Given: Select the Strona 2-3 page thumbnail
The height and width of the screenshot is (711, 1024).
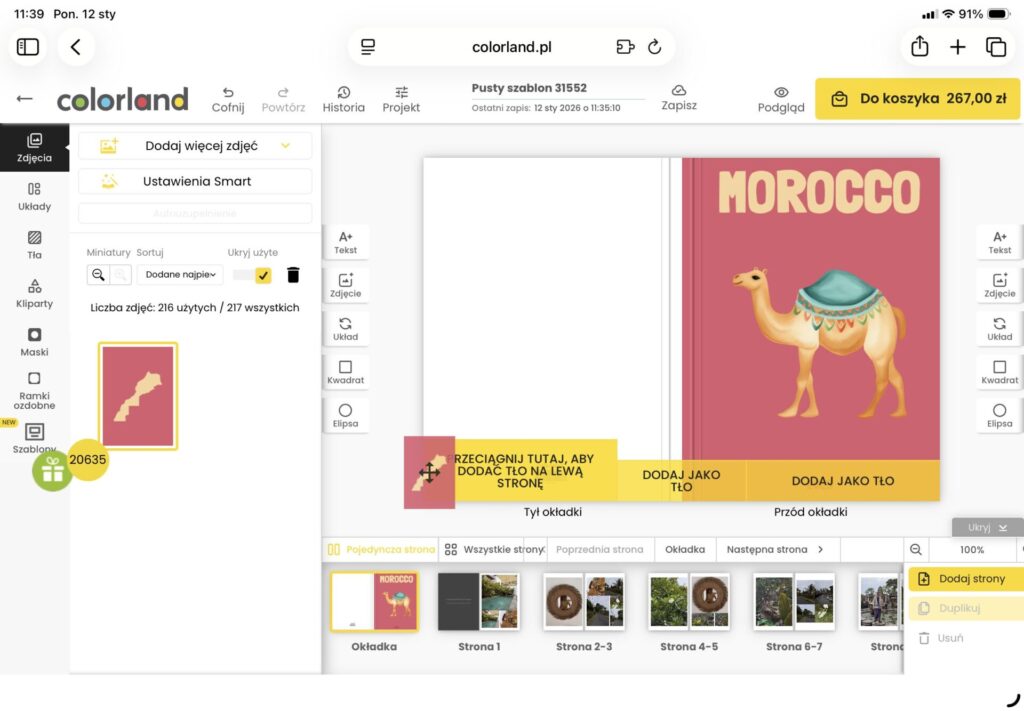Looking at the screenshot, I should (584, 602).
